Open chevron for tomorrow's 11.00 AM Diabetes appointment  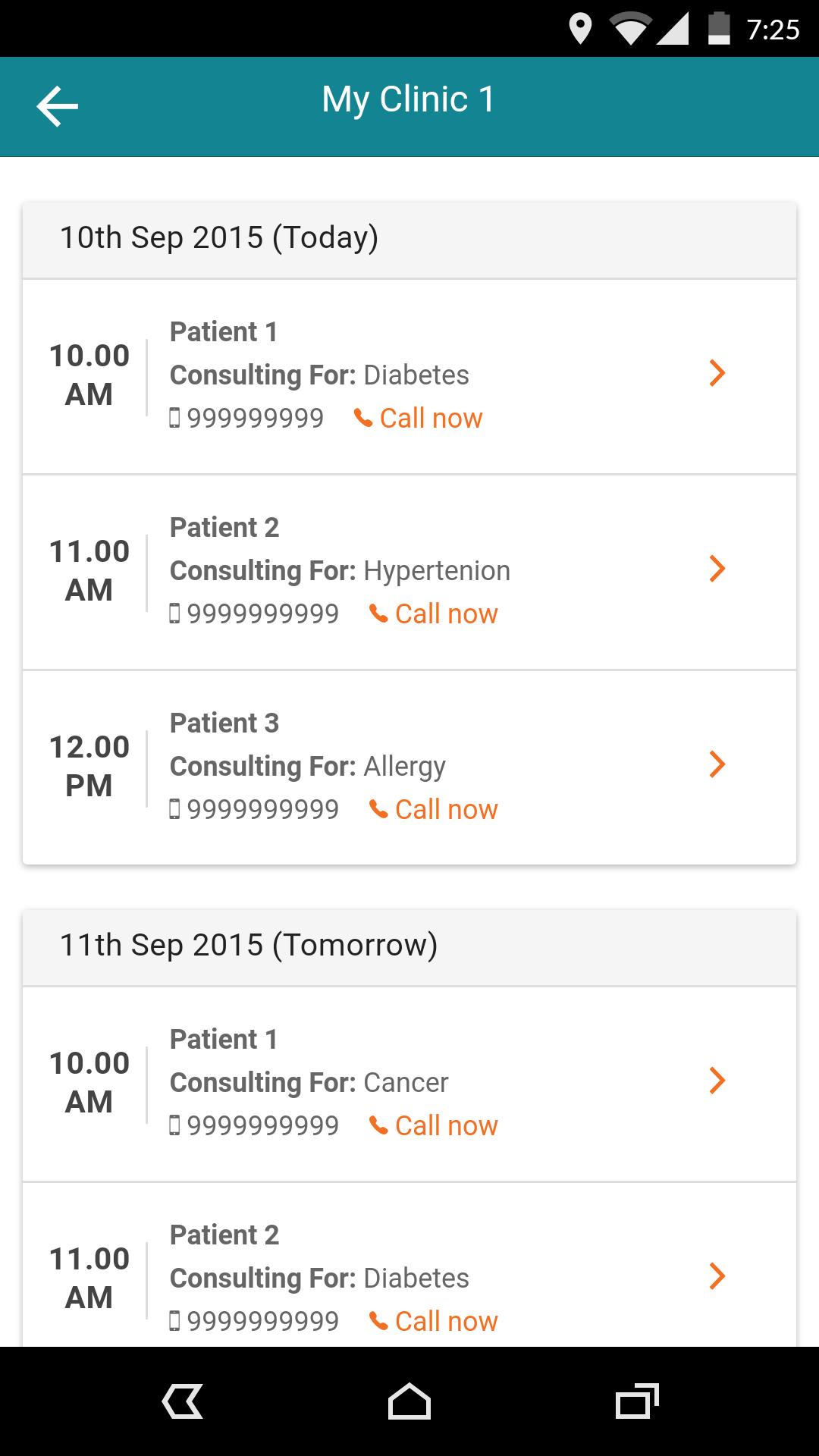click(717, 1276)
